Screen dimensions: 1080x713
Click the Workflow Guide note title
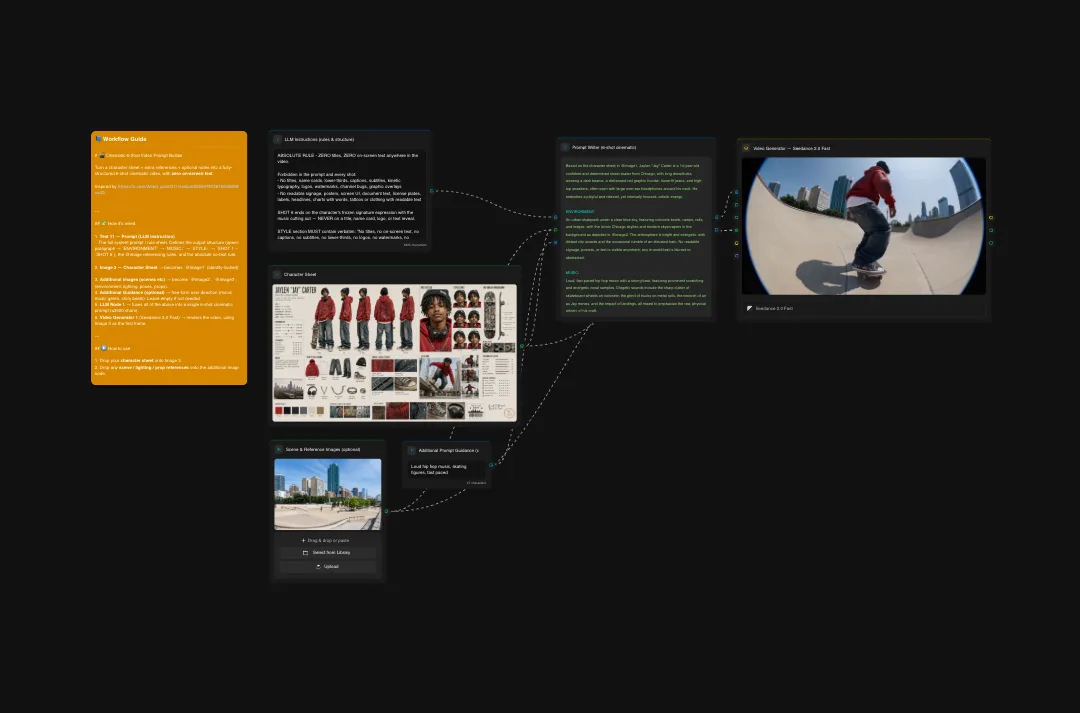click(x=125, y=139)
